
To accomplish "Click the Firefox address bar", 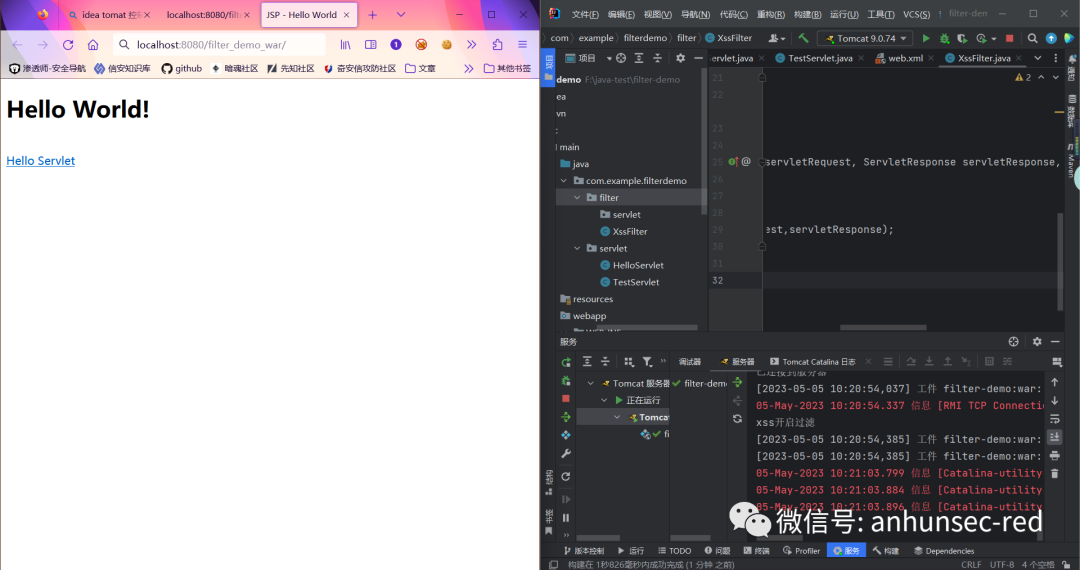I will click(219, 45).
